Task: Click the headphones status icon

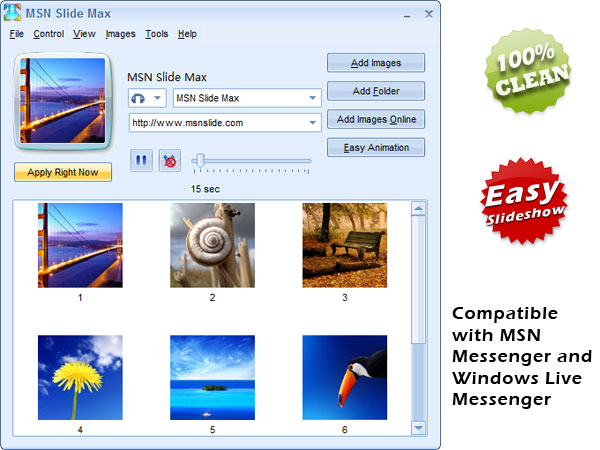Action: tap(138, 98)
